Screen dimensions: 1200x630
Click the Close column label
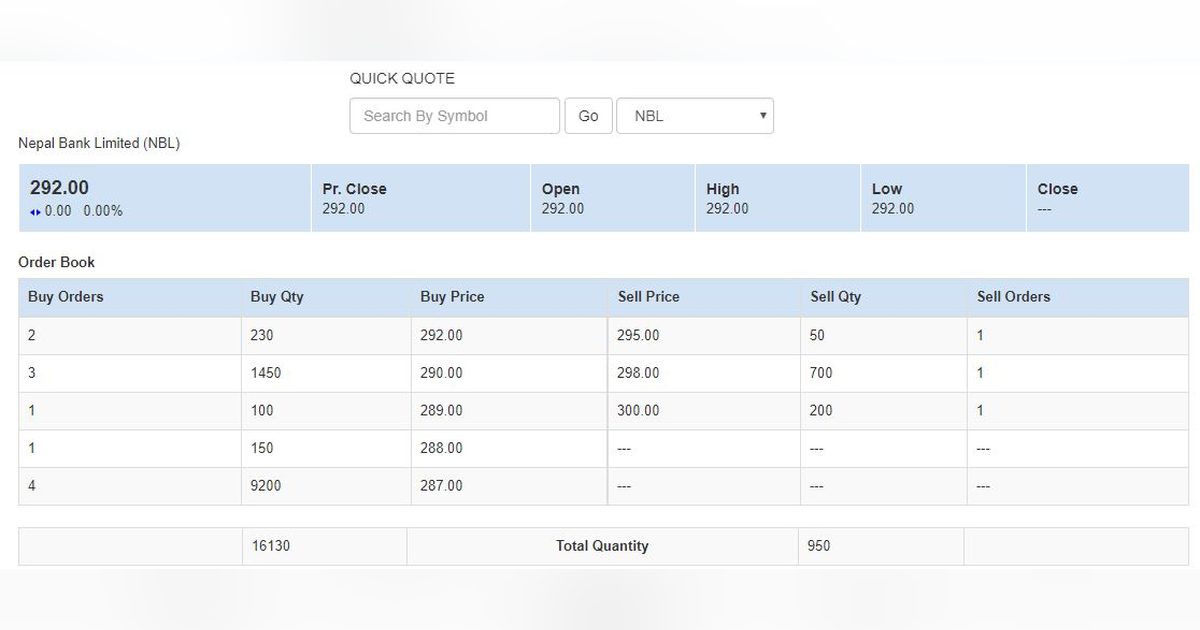1057,189
